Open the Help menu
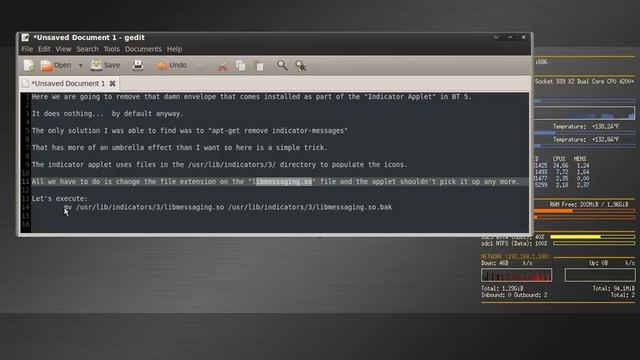Screen dimensions: 640x360 [x=174, y=49]
